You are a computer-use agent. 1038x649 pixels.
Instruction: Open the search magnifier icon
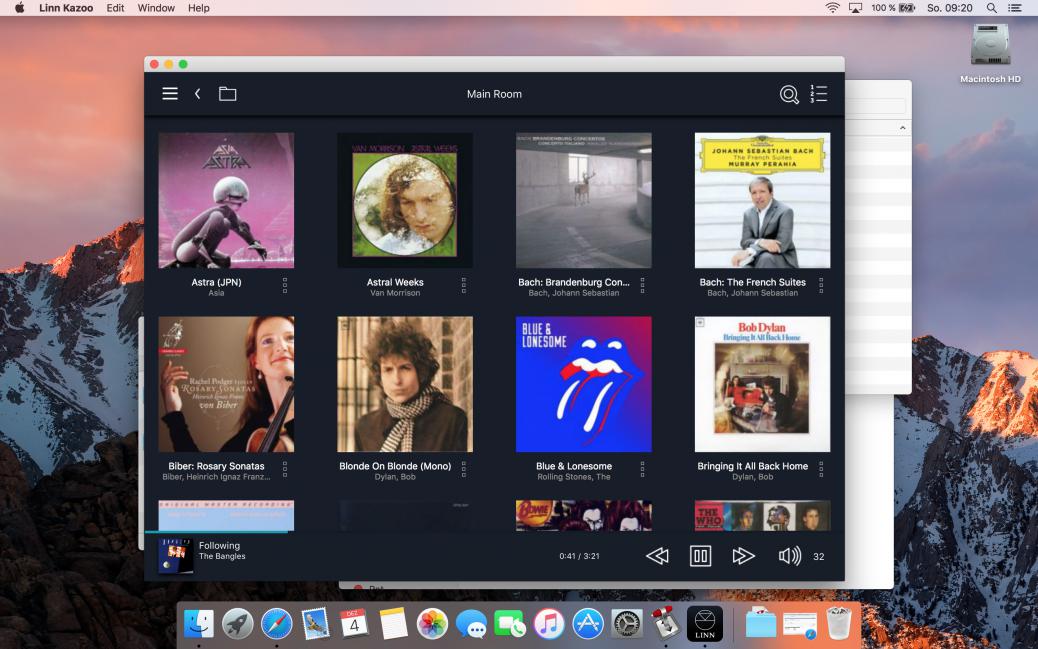tap(789, 94)
